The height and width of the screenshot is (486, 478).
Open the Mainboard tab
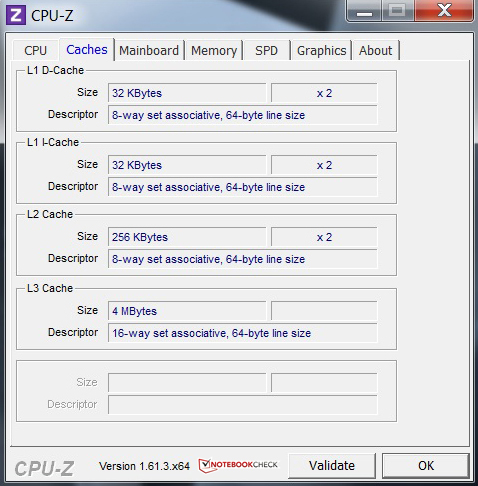tap(149, 51)
